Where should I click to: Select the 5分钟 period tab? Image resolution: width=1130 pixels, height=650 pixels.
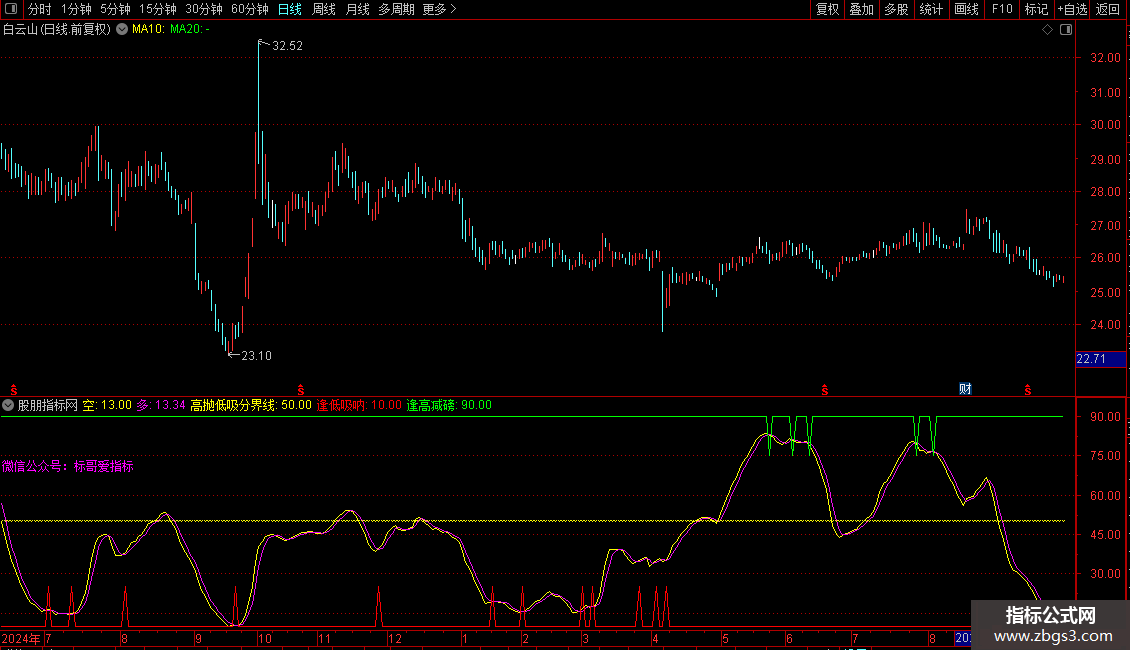pos(115,9)
